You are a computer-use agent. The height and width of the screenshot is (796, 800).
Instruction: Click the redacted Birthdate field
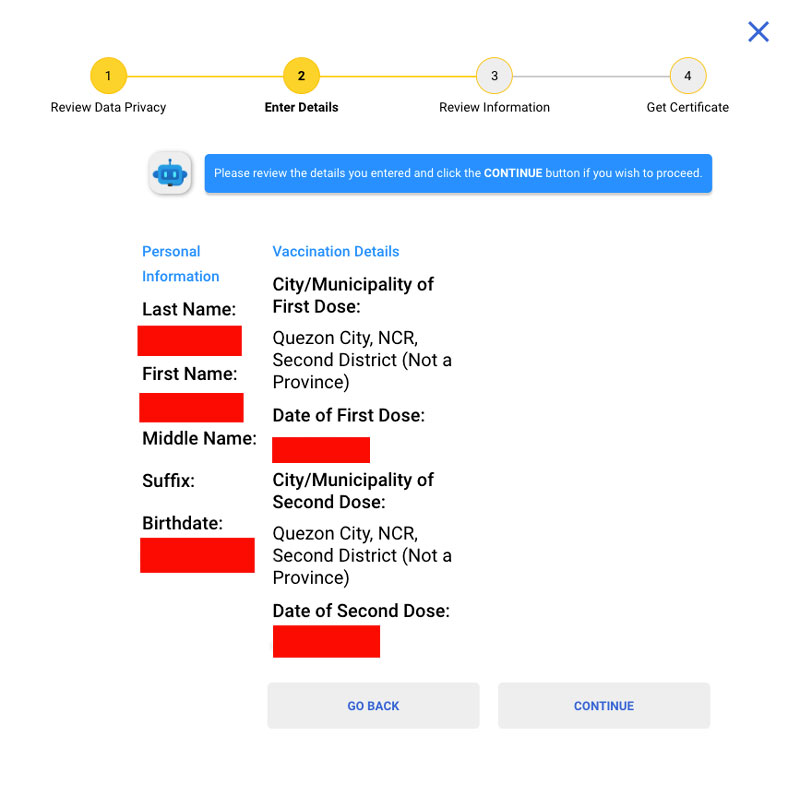[x=197, y=555]
